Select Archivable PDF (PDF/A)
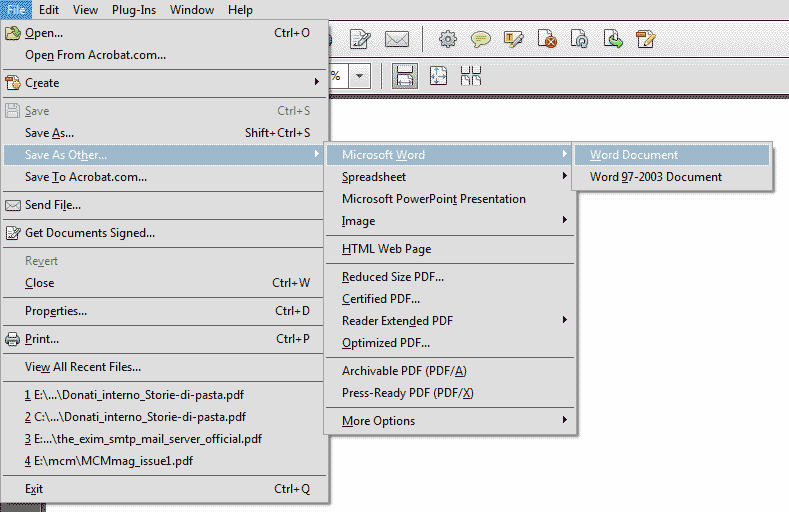The width and height of the screenshot is (789, 512). tap(450, 371)
